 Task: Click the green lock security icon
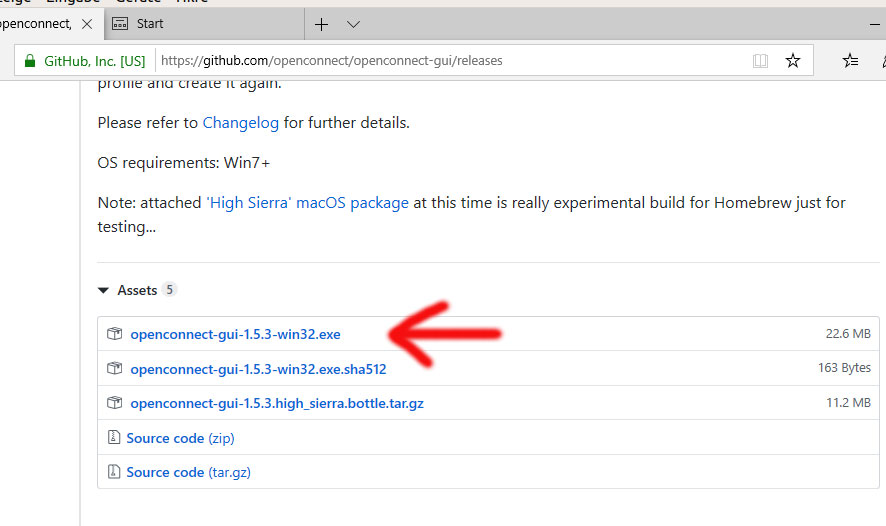pyautogui.click(x=28, y=61)
